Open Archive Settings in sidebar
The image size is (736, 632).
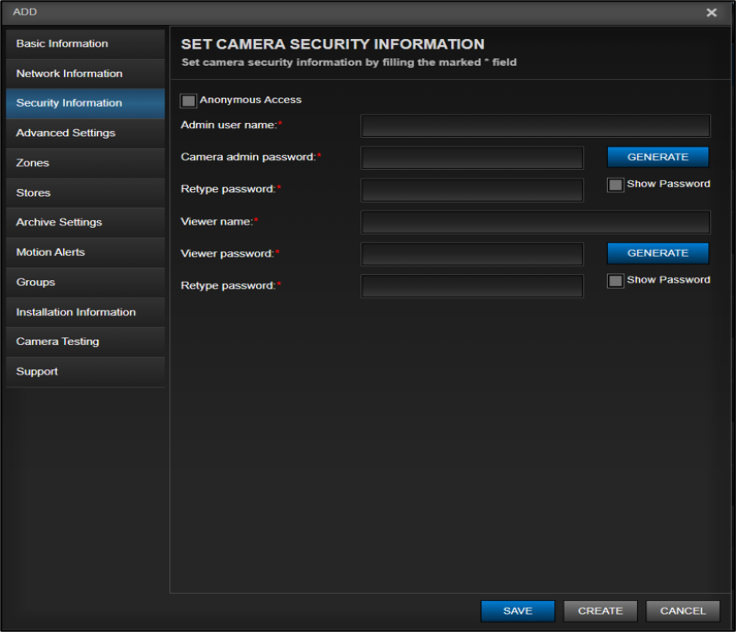(85, 222)
